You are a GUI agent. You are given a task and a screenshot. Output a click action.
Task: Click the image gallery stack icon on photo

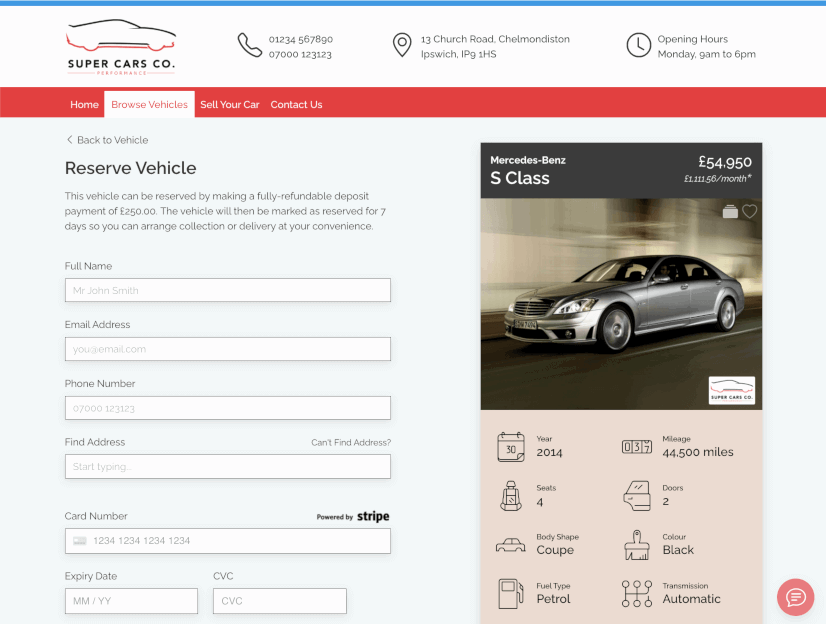pos(730,211)
